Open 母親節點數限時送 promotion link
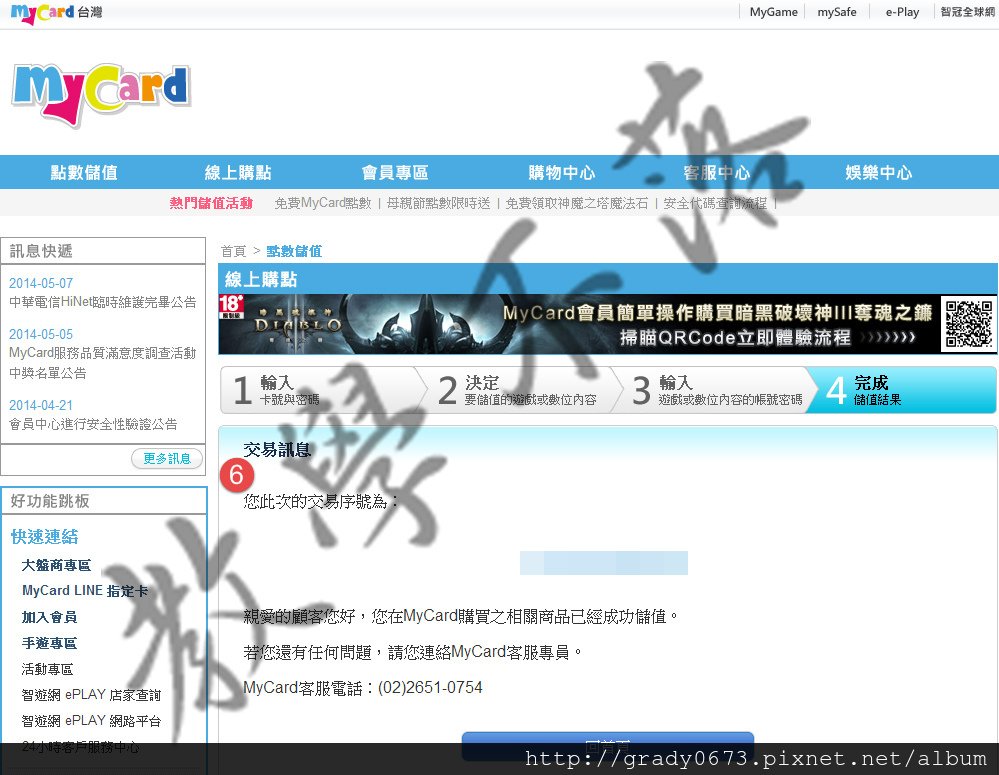Screen dimensions: 999x775 (438, 203)
